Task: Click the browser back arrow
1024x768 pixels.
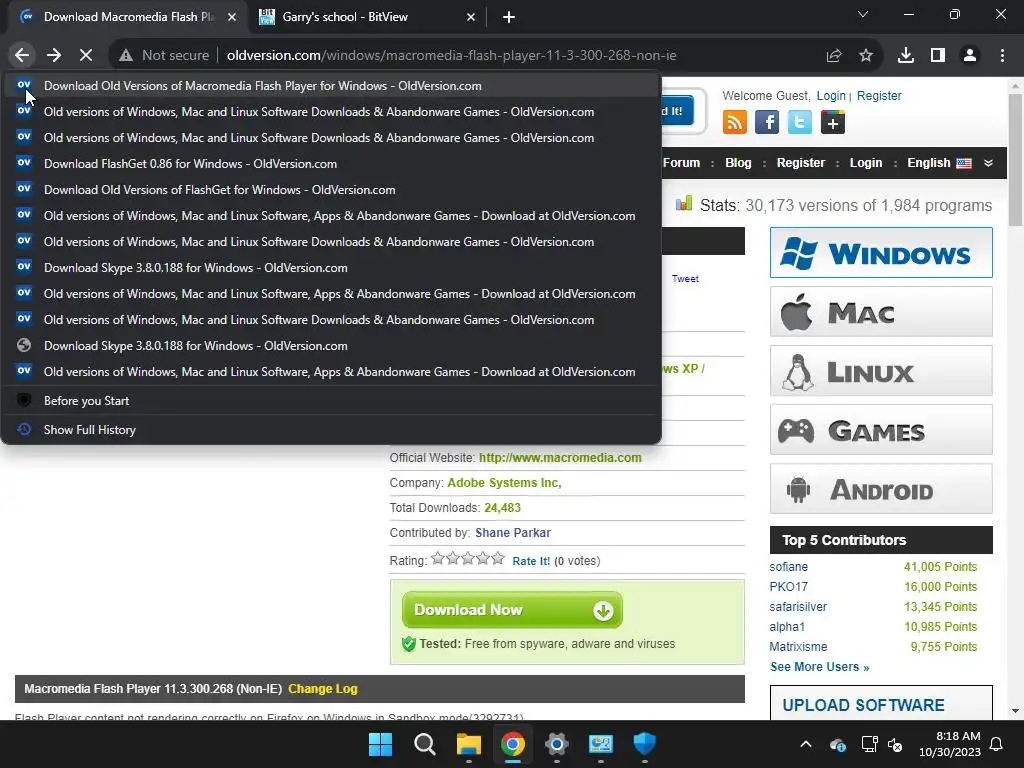Action: (x=22, y=56)
